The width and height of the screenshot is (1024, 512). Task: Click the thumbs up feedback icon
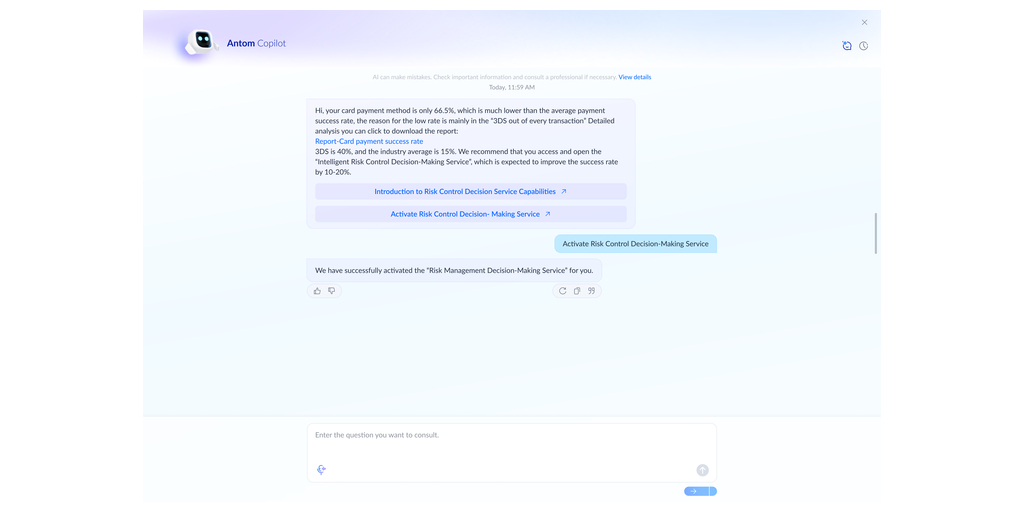pyautogui.click(x=317, y=291)
